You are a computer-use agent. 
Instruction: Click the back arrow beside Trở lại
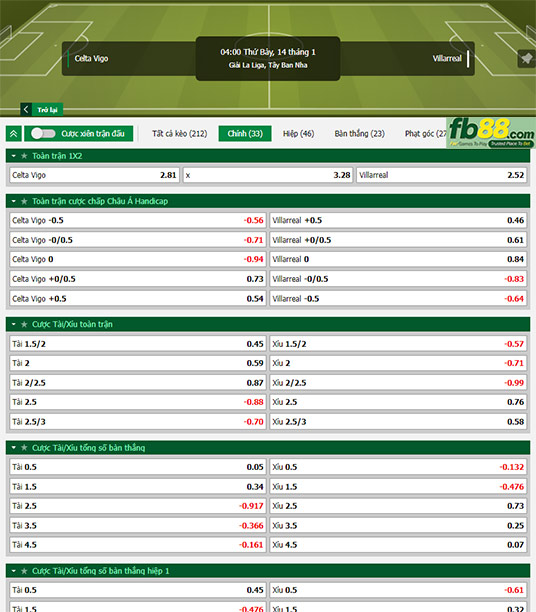(26, 109)
